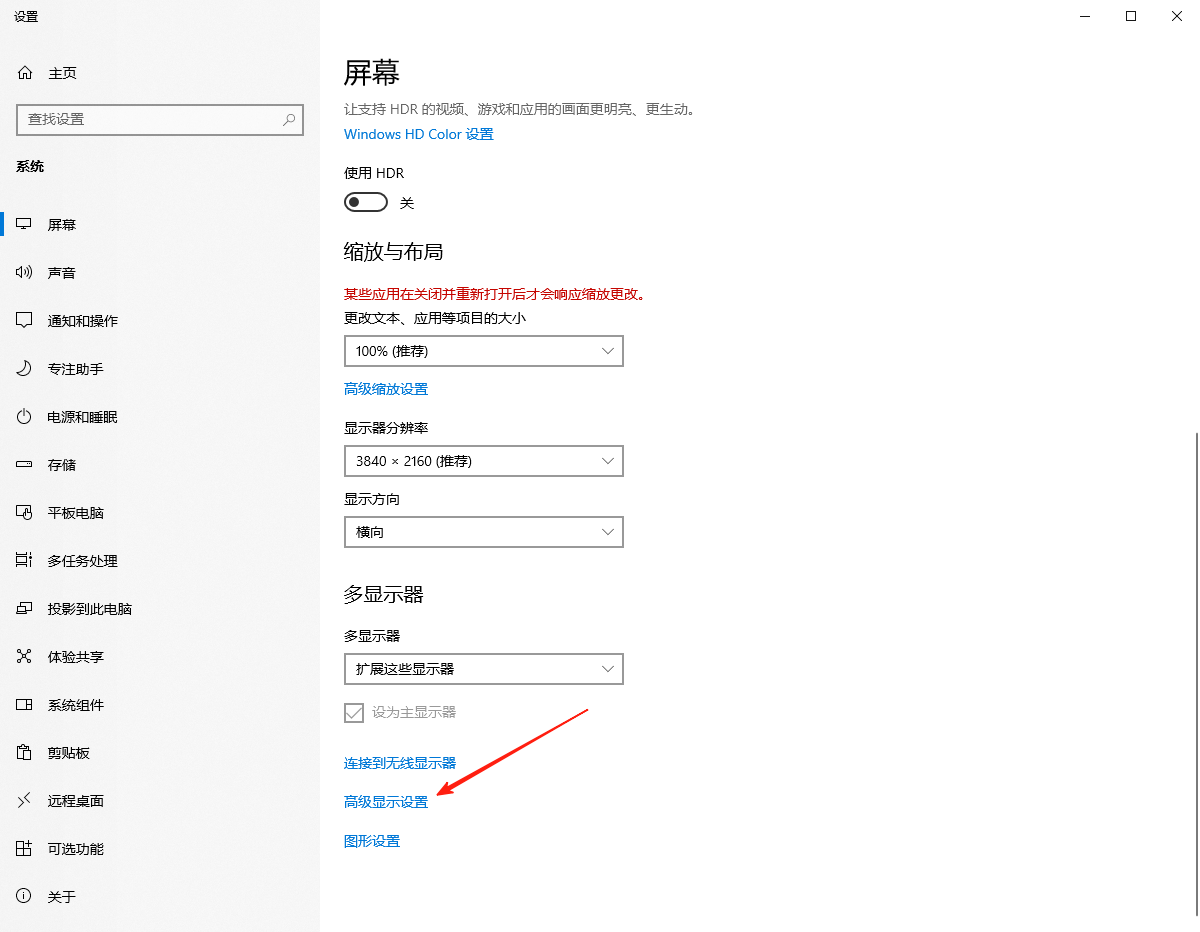Toggle the 使用 HDR switch
The image size is (1200, 932).
(365, 203)
